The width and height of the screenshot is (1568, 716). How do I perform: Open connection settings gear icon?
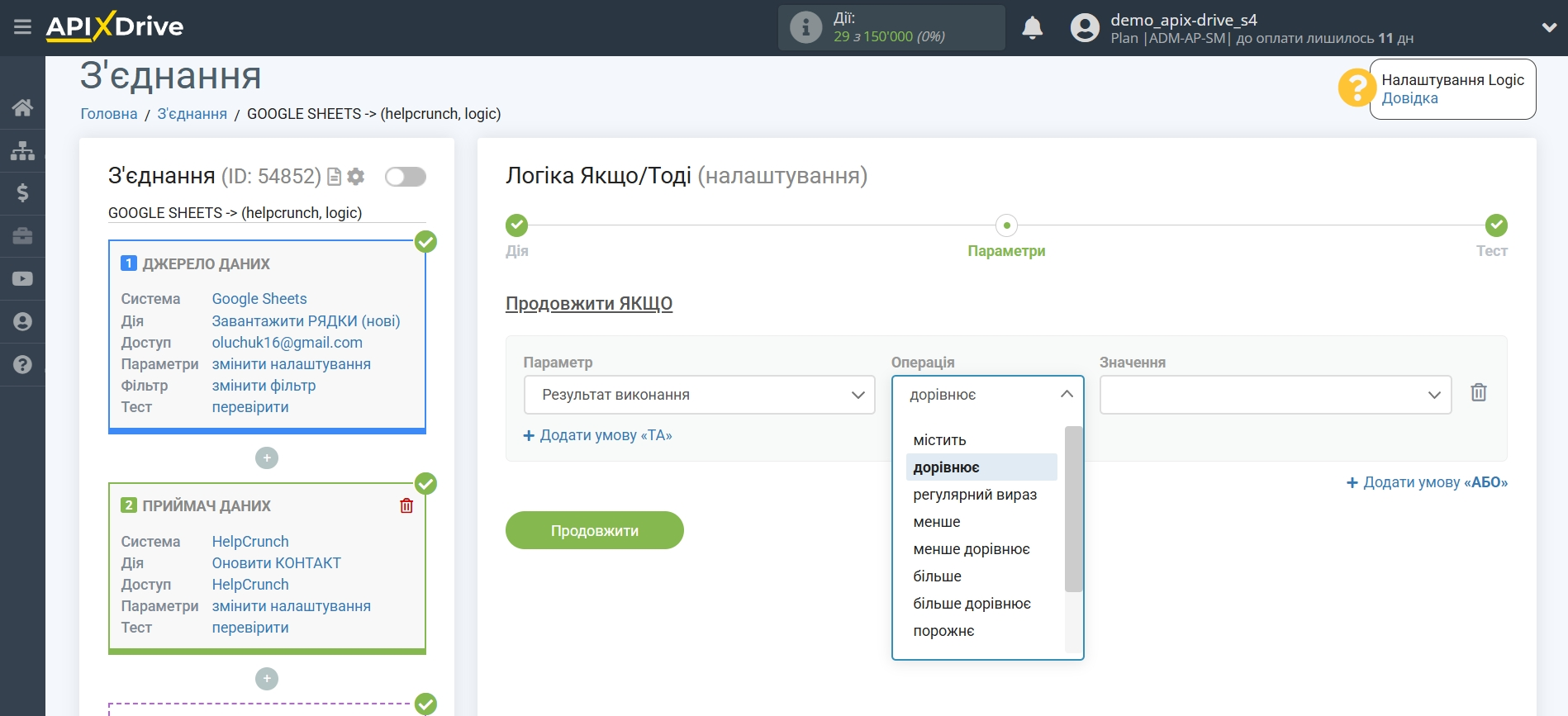pos(356,177)
